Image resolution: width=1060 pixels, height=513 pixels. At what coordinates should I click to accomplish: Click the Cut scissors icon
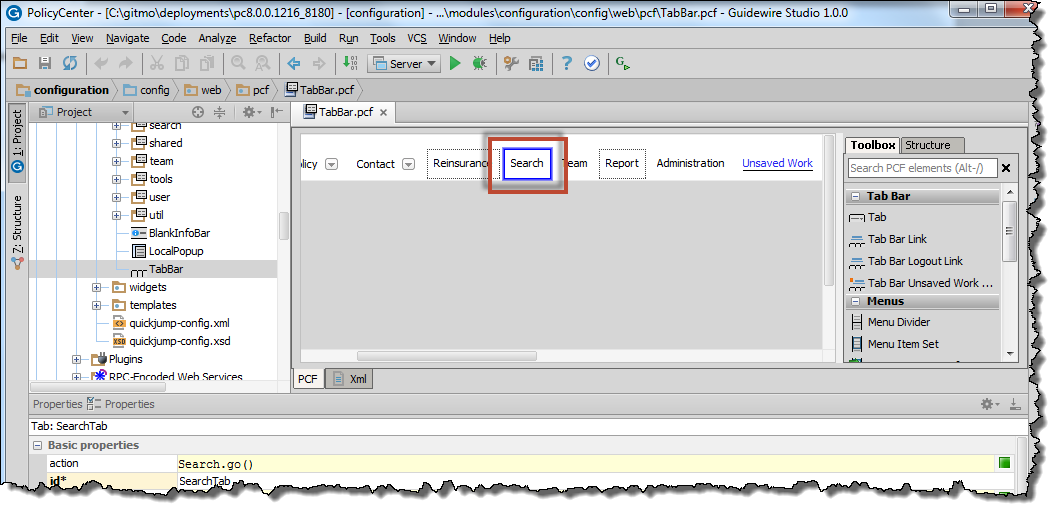[x=157, y=64]
